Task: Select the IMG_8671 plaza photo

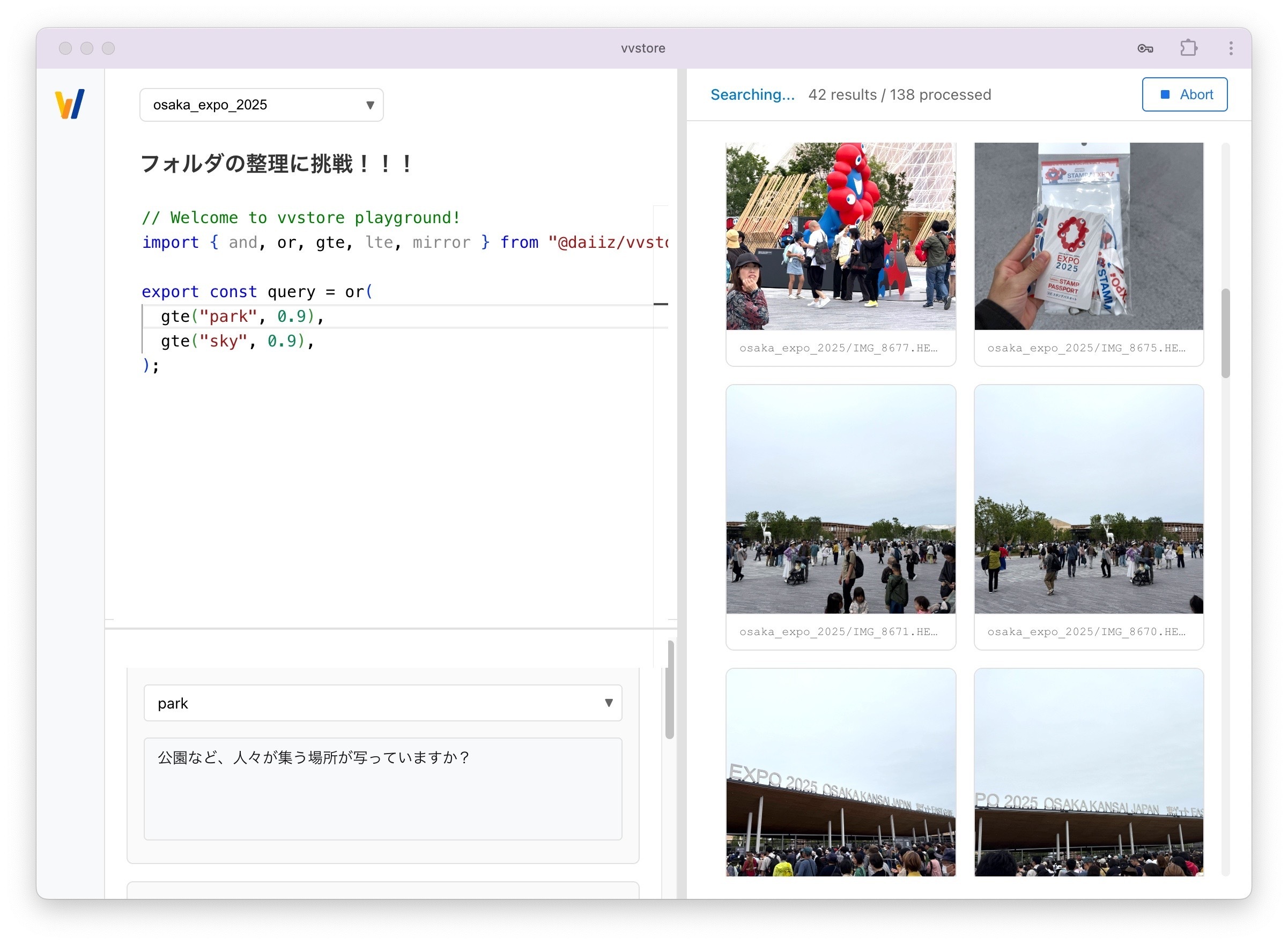Action: (x=840, y=499)
